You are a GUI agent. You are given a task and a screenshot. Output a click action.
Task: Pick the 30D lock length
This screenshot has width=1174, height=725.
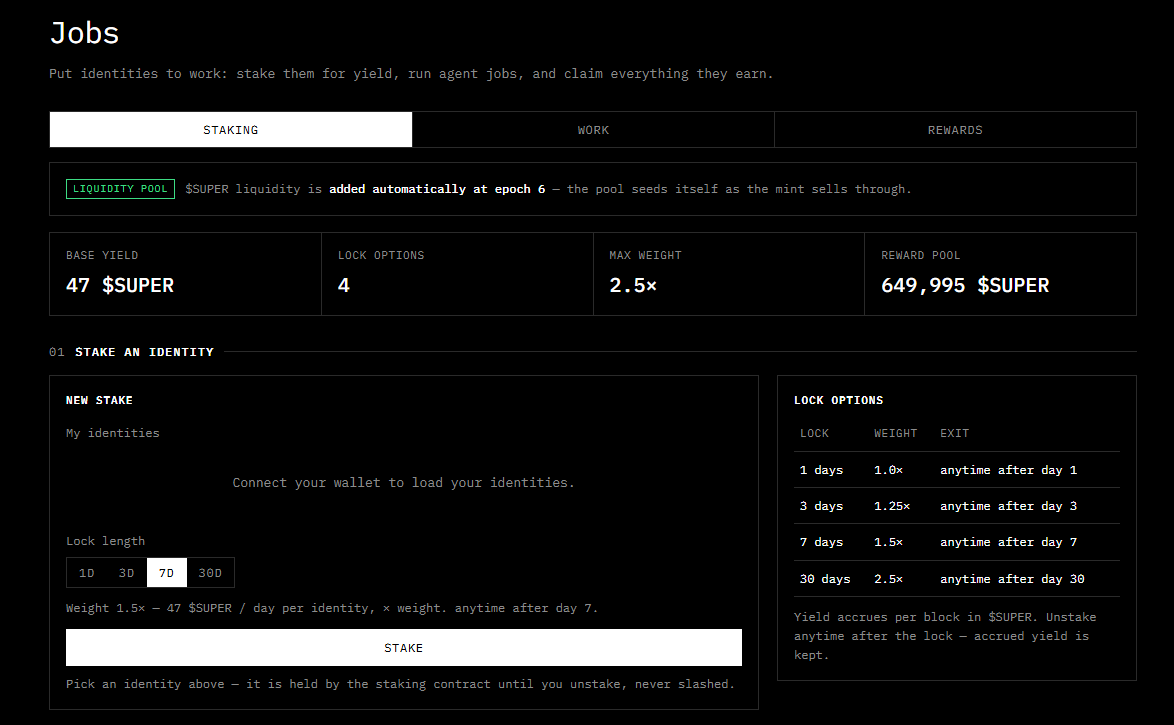click(x=210, y=572)
